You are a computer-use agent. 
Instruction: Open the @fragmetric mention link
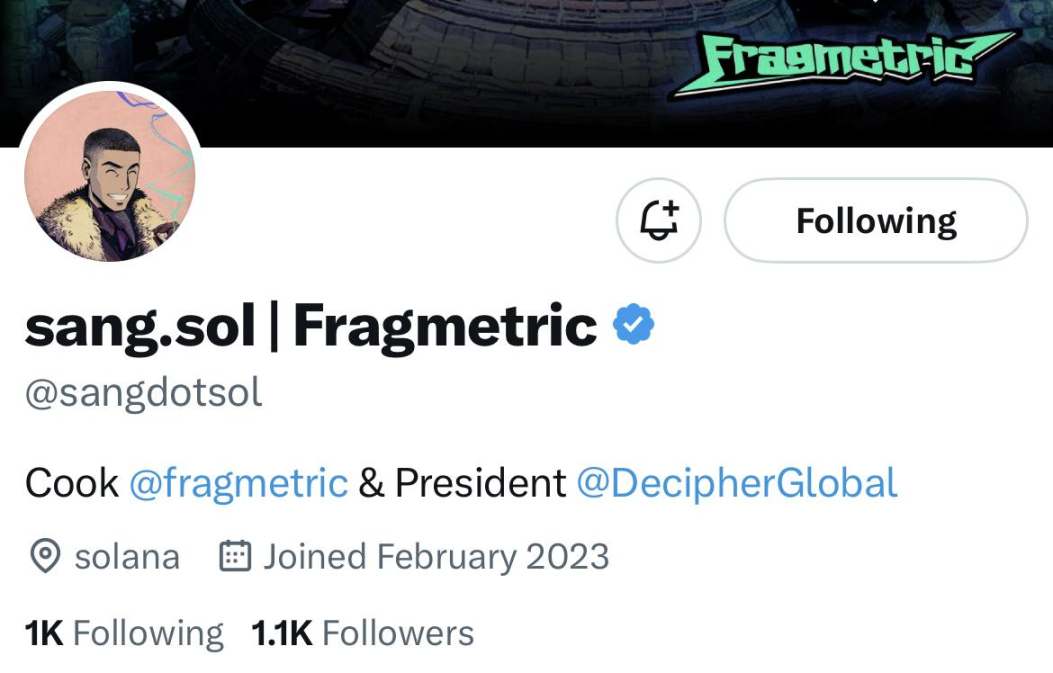point(239,484)
